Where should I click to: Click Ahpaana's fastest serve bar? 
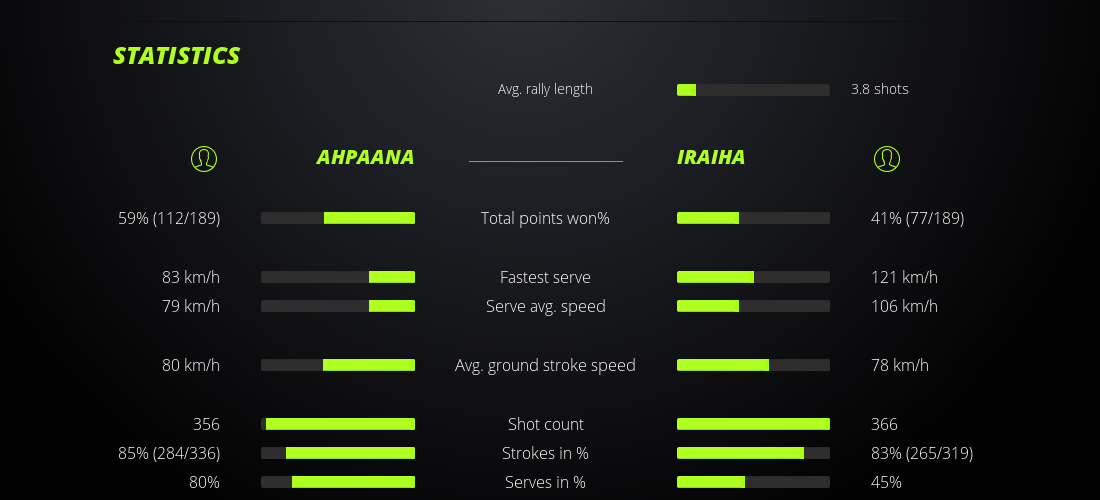(338, 277)
